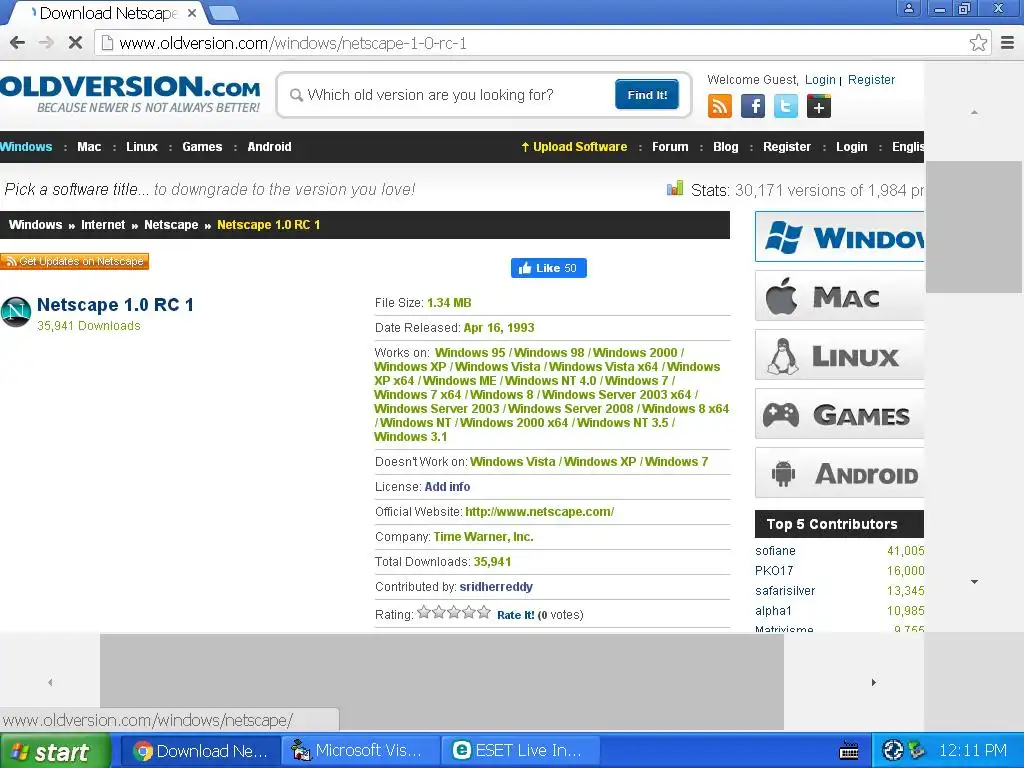Viewport: 1024px width, 768px height.
Task: Open the http://www.netscape.com/ official website link
Action: pos(539,511)
